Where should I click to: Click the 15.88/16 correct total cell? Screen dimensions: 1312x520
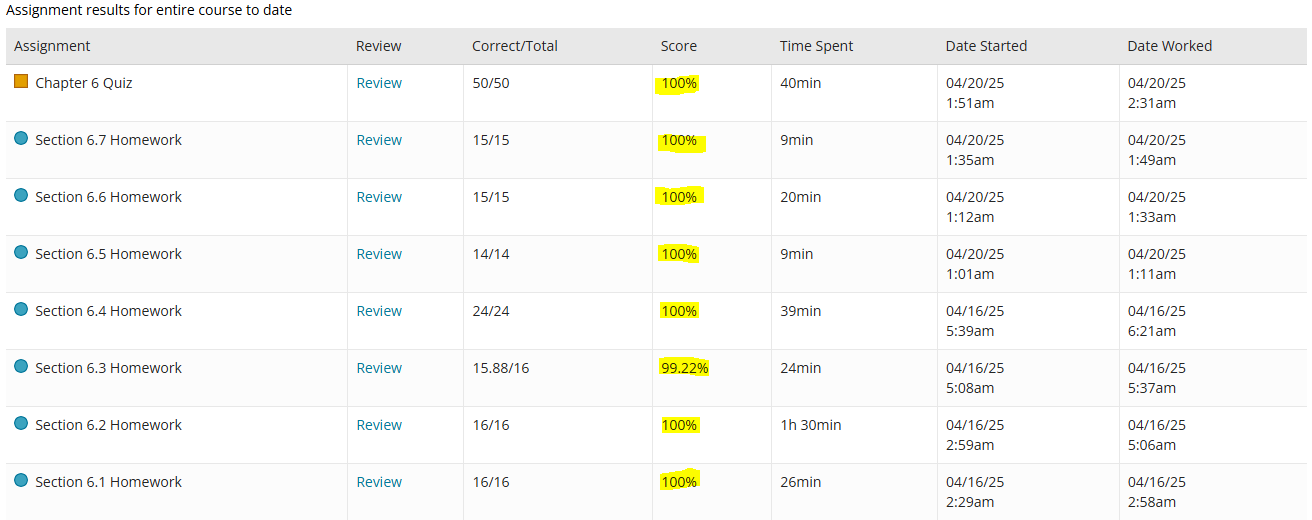[501, 368]
